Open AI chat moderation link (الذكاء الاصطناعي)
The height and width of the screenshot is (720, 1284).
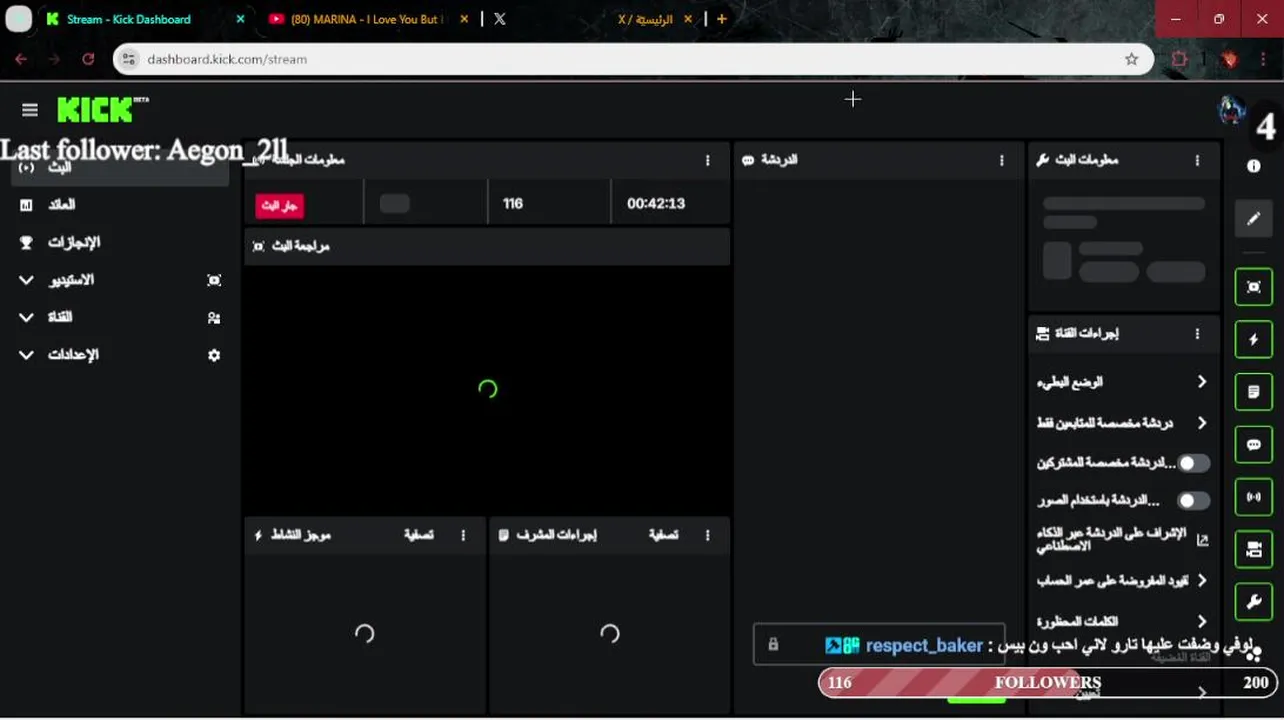[1111, 540]
